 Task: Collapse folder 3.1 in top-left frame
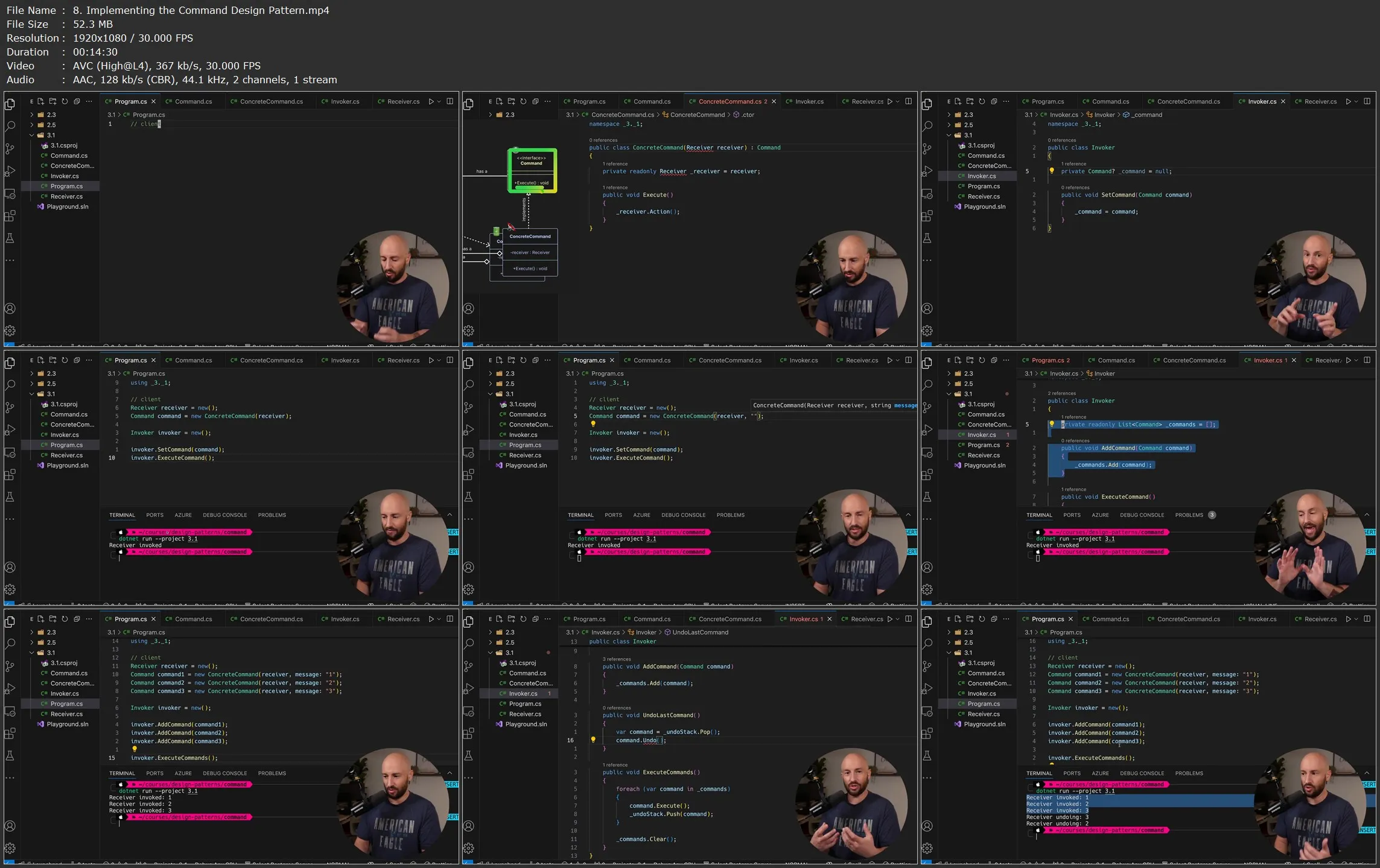coord(32,135)
